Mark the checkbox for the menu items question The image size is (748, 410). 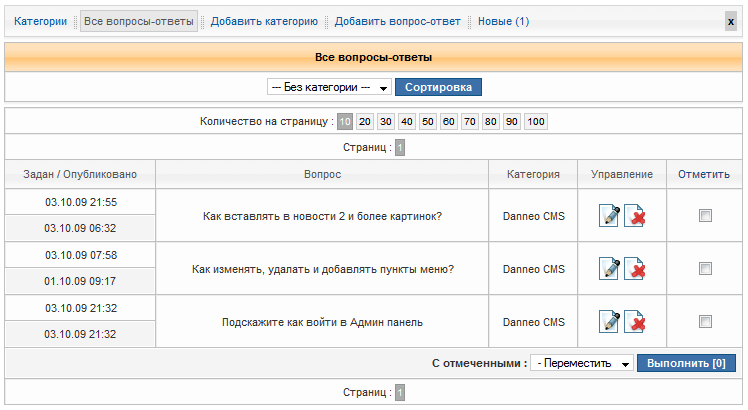pos(705,268)
